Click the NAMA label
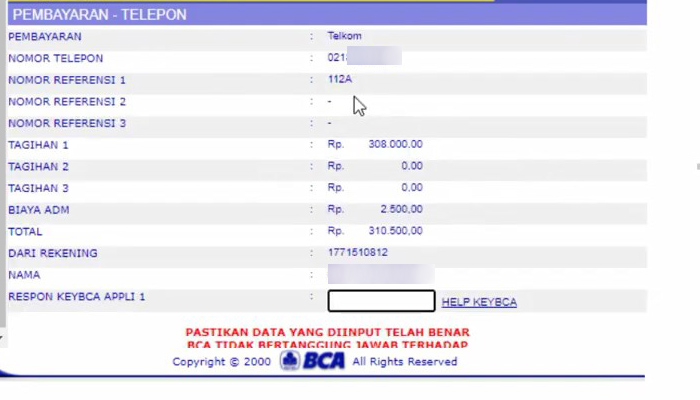The image size is (700, 400). point(24,275)
